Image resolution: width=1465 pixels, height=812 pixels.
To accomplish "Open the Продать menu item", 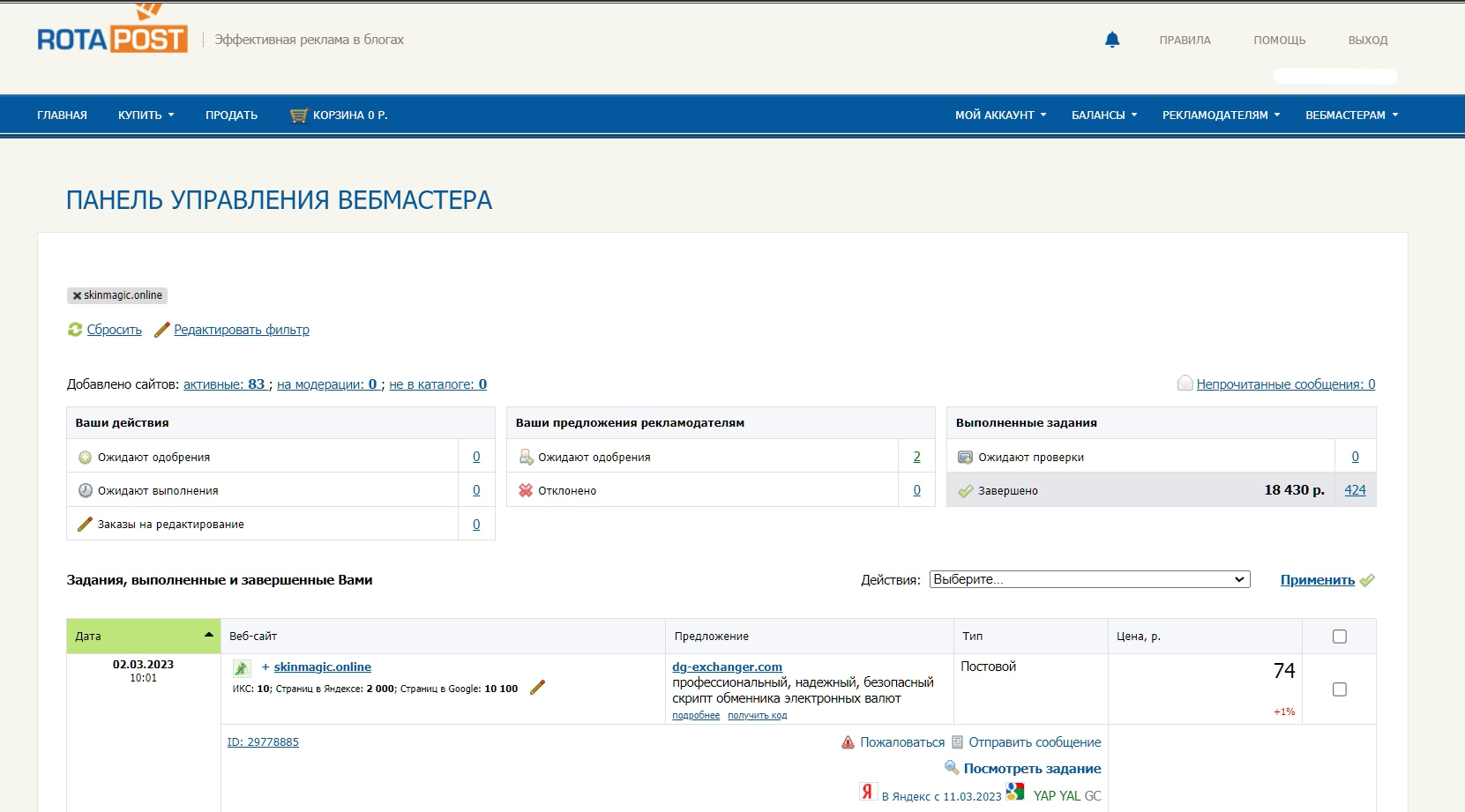I will 231,115.
